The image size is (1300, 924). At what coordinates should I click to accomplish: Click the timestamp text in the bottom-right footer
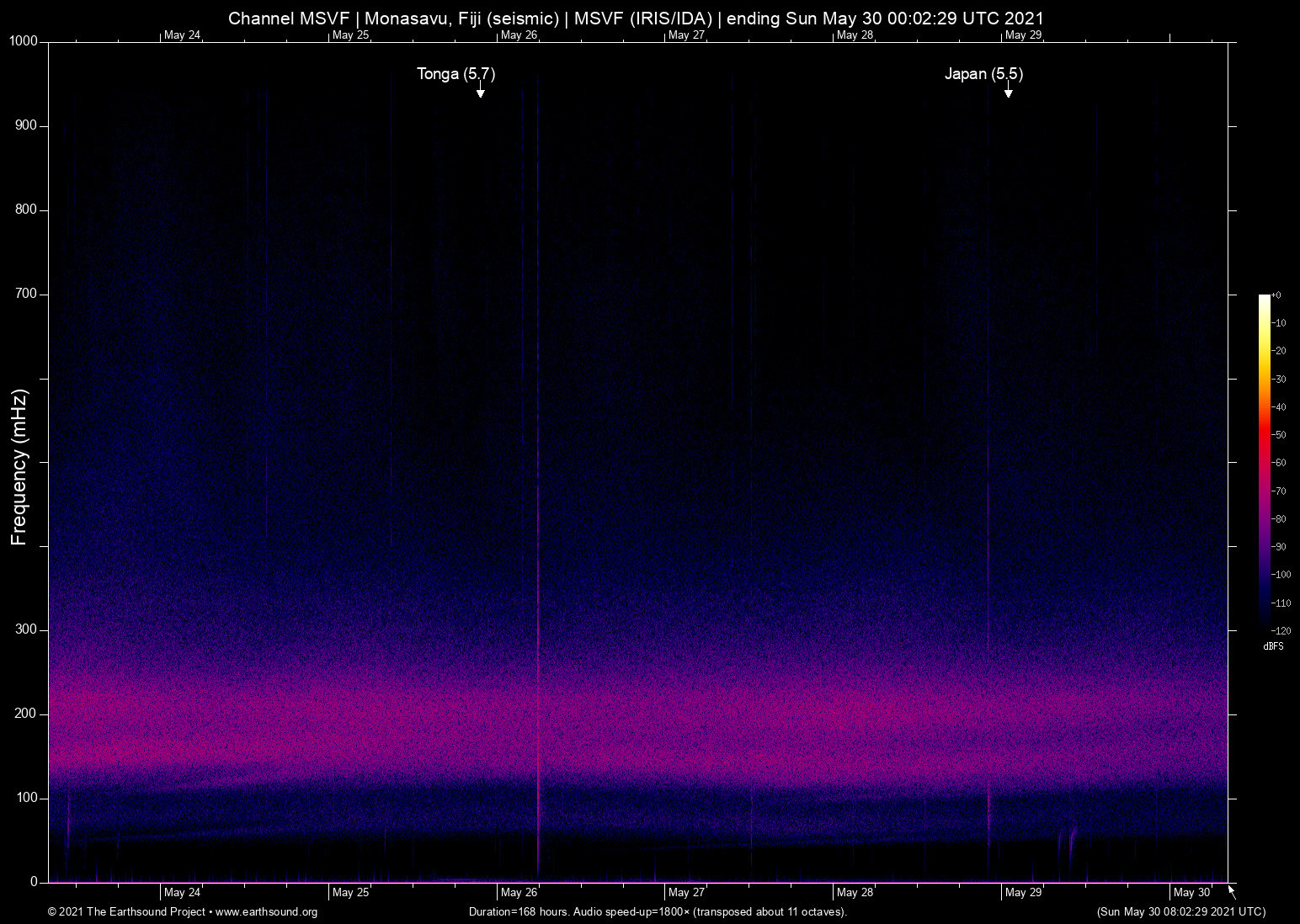(x=1180, y=912)
